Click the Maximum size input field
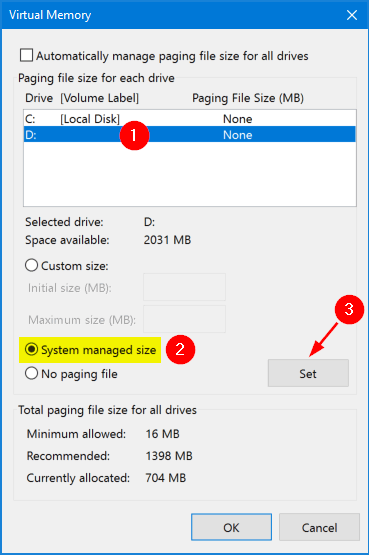The width and height of the screenshot is (369, 555). pyautogui.click(x=184, y=319)
